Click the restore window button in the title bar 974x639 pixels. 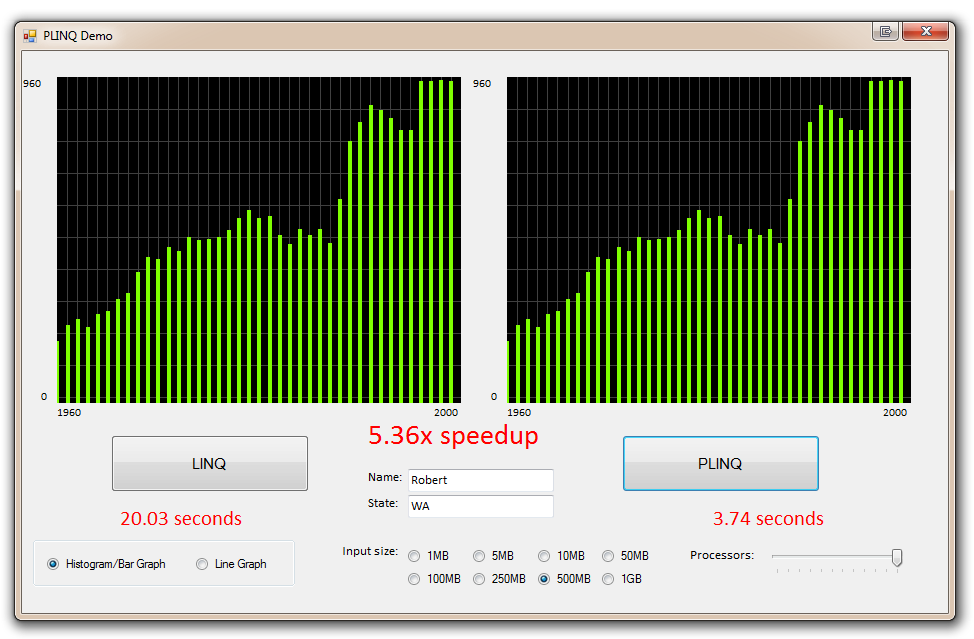(x=885, y=32)
